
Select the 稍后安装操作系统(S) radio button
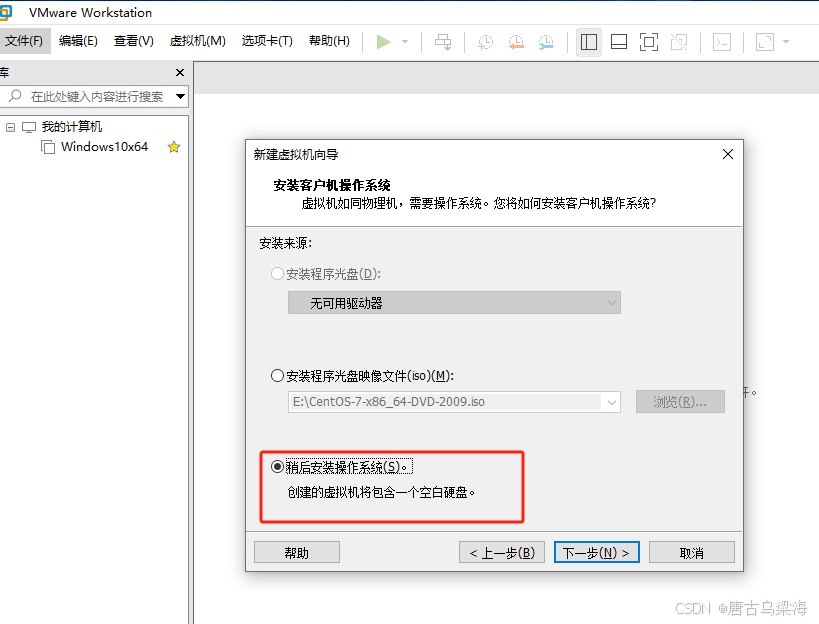tap(277, 466)
